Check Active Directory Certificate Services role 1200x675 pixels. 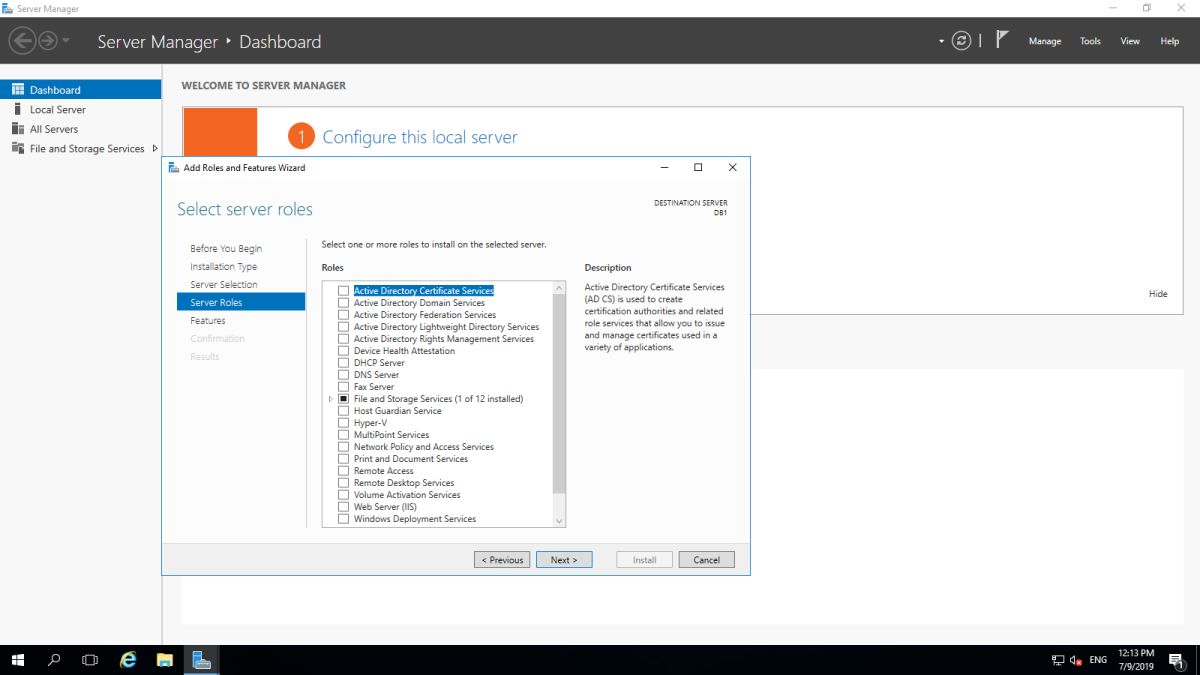pyautogui.click(x=344, y=291)
